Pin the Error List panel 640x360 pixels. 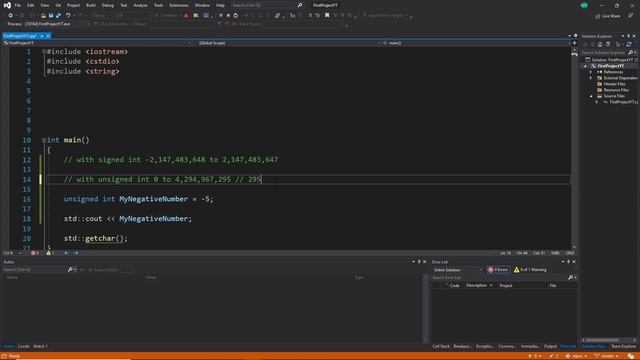click(x=569, y=262)
